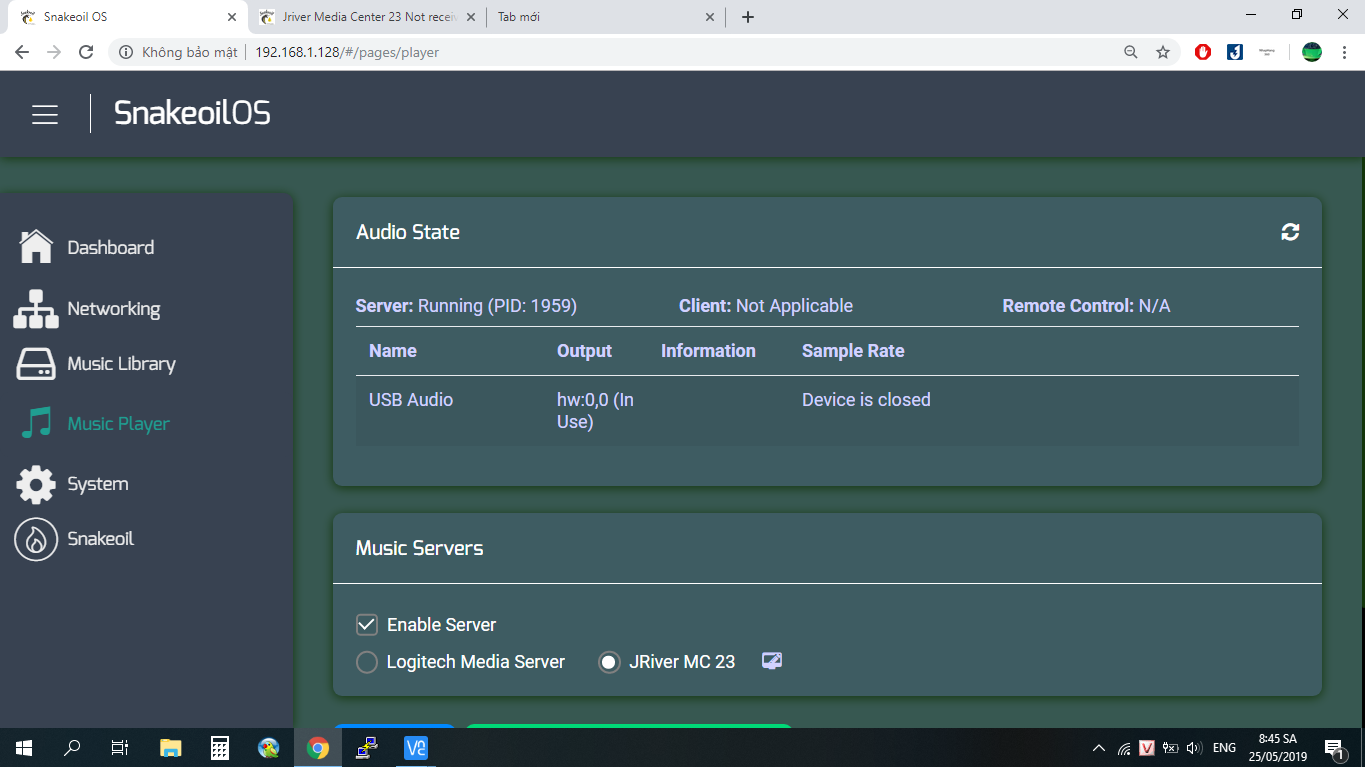Open the System settings page
The image size is (1365, 767).
pyautogui.click(x=98, y=484)
